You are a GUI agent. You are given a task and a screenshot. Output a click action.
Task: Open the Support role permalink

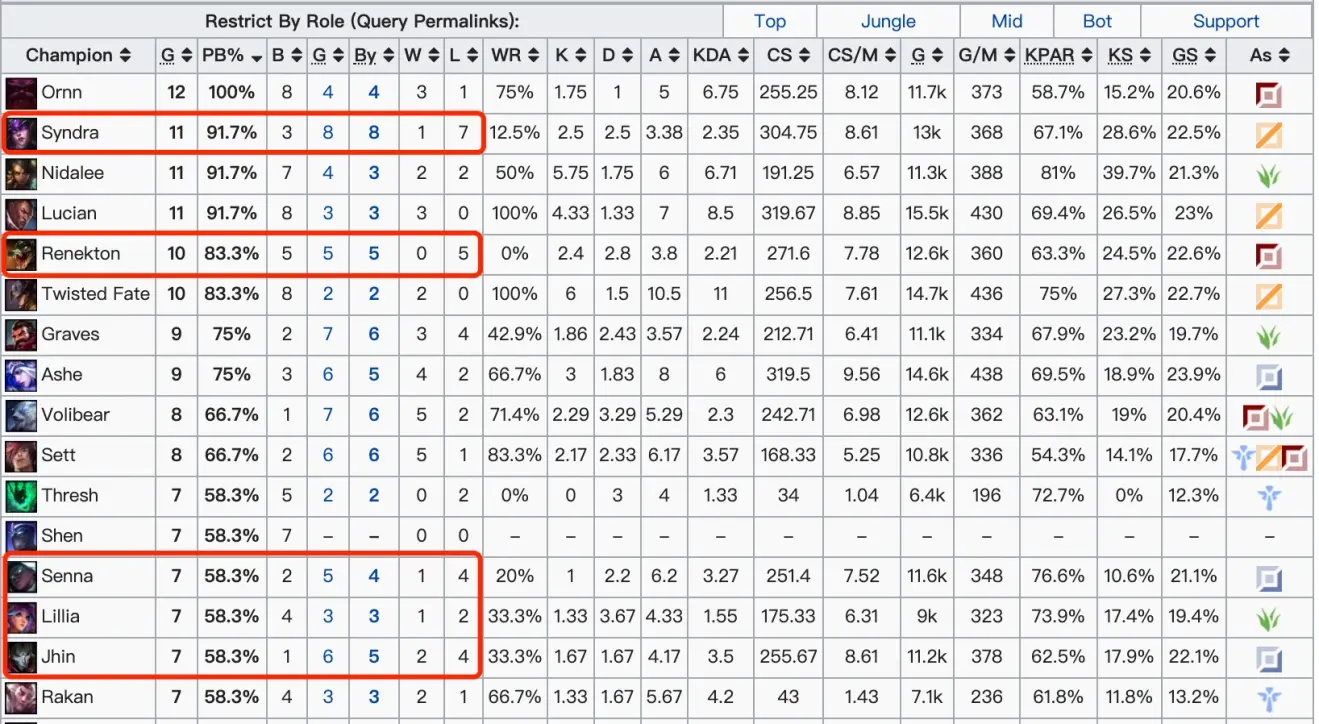click(x=1226, y=21)
